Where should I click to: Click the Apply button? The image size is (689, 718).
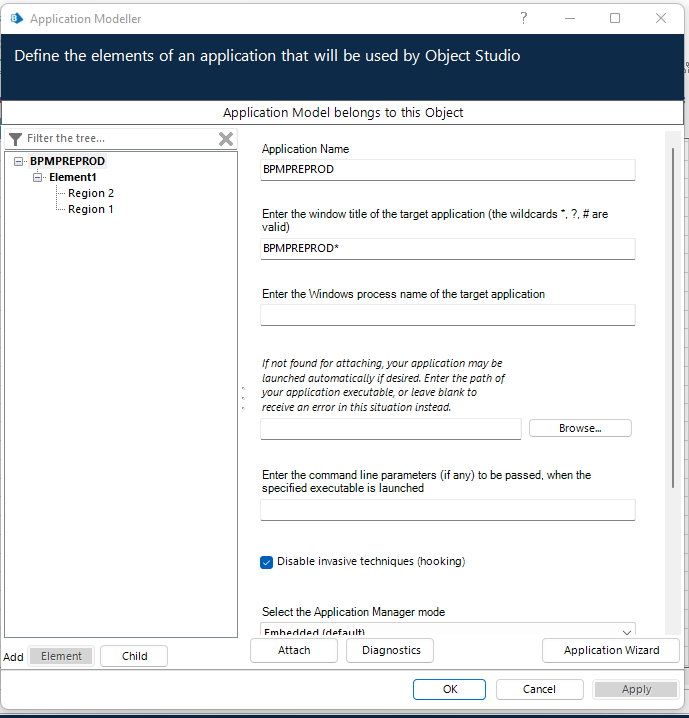636,689
